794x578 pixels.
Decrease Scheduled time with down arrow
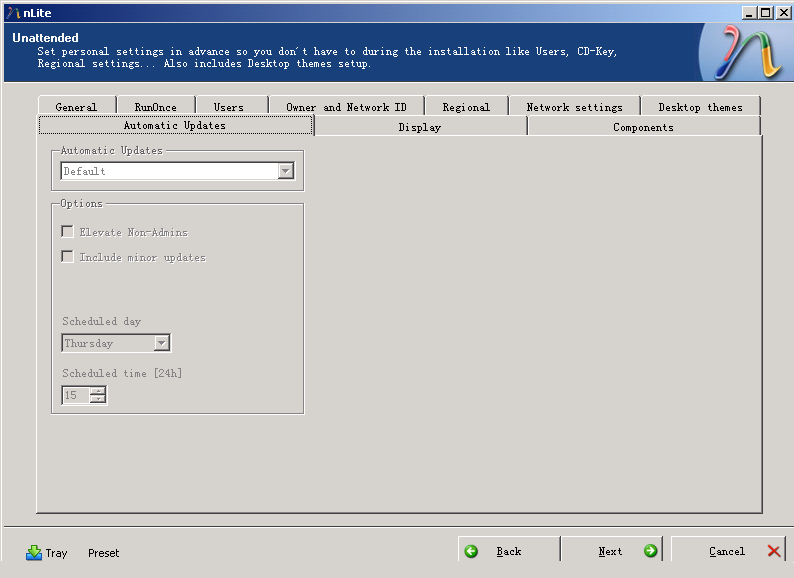coord(97,399)
